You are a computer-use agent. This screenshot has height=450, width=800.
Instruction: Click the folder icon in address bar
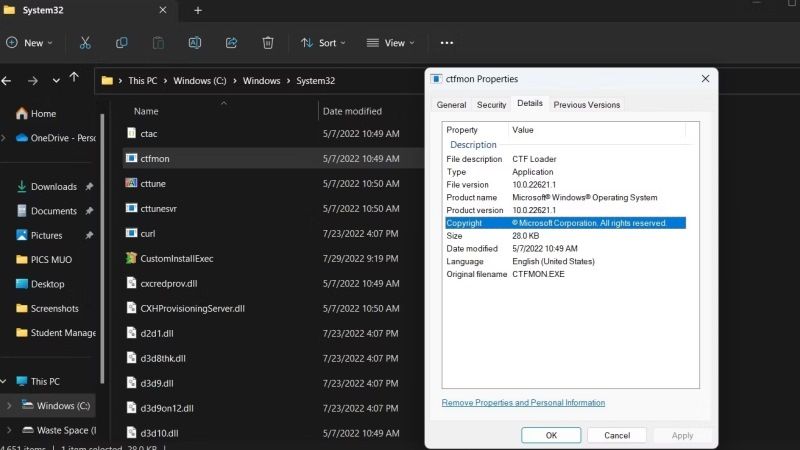tap(107, 81)
